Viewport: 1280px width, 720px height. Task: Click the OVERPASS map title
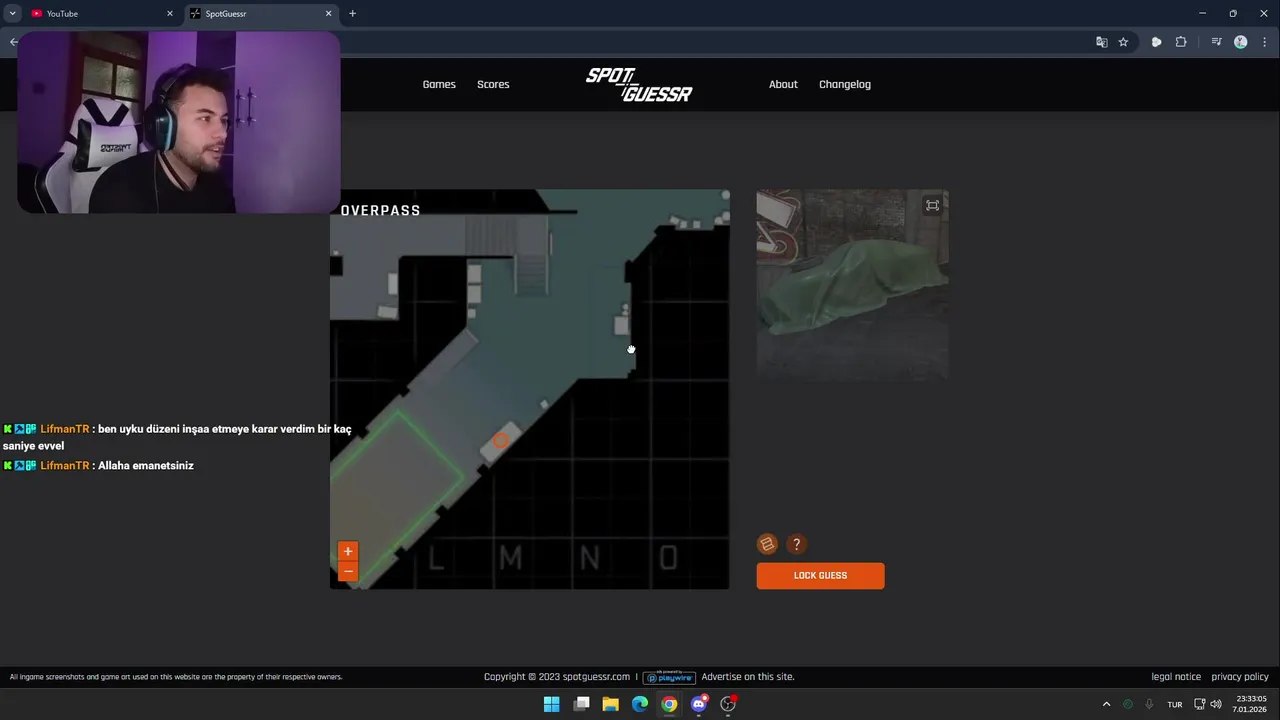pos(380,210)
